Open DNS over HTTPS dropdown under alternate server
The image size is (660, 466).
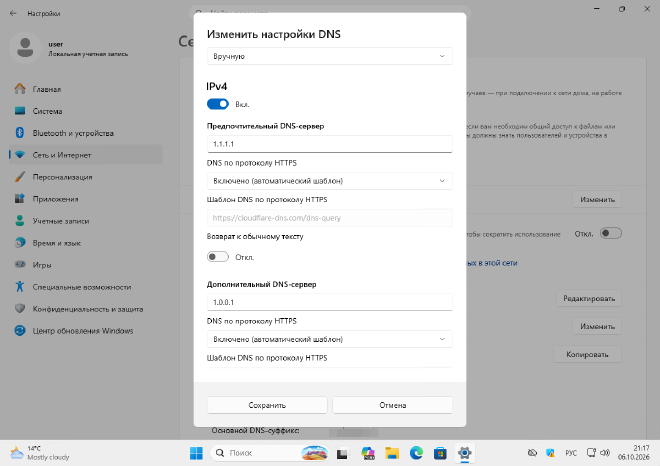click(x=330, y=339)
